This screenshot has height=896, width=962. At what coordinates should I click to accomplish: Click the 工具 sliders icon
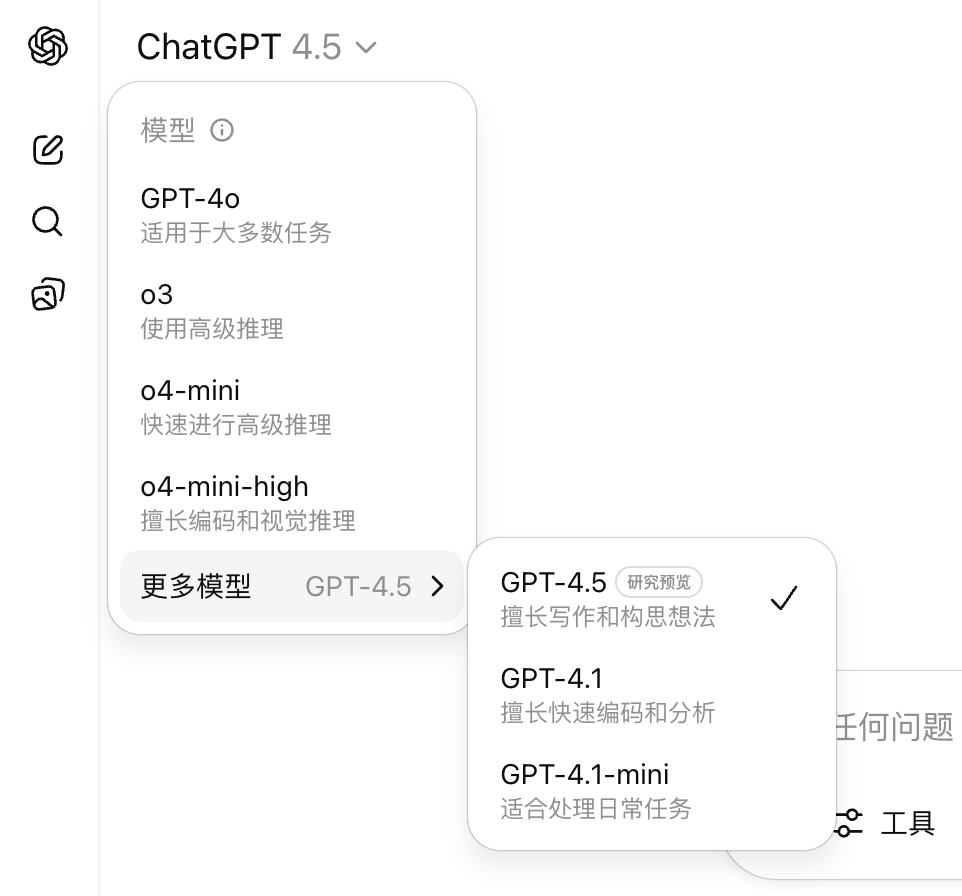click(848, 823)
